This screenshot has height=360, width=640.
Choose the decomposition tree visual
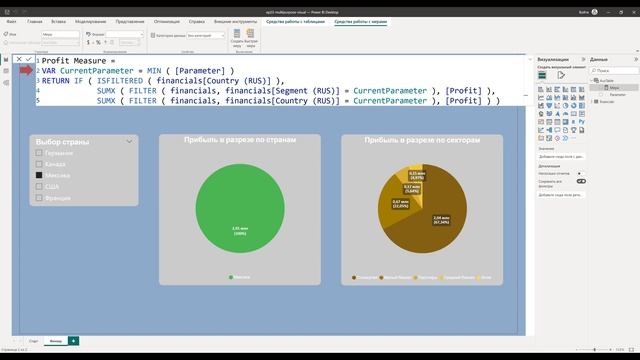[549, 130]
